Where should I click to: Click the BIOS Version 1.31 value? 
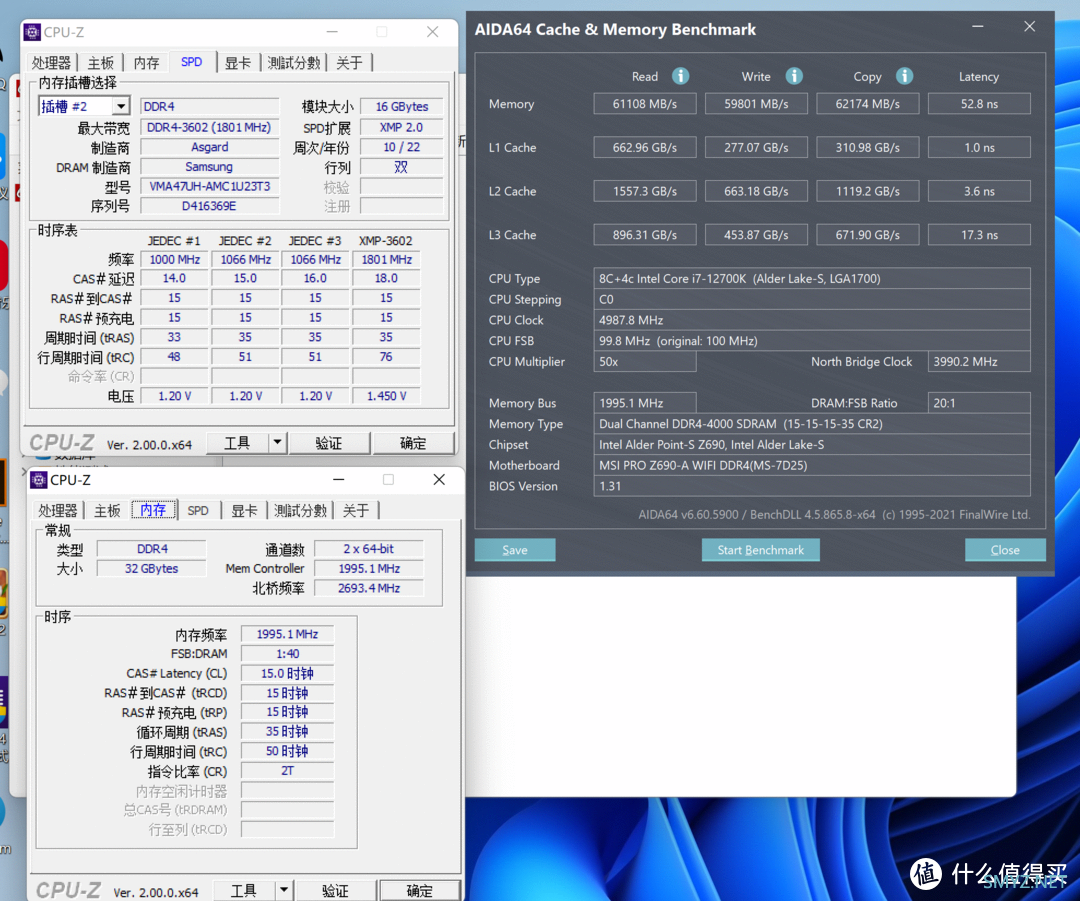(812, 486)
